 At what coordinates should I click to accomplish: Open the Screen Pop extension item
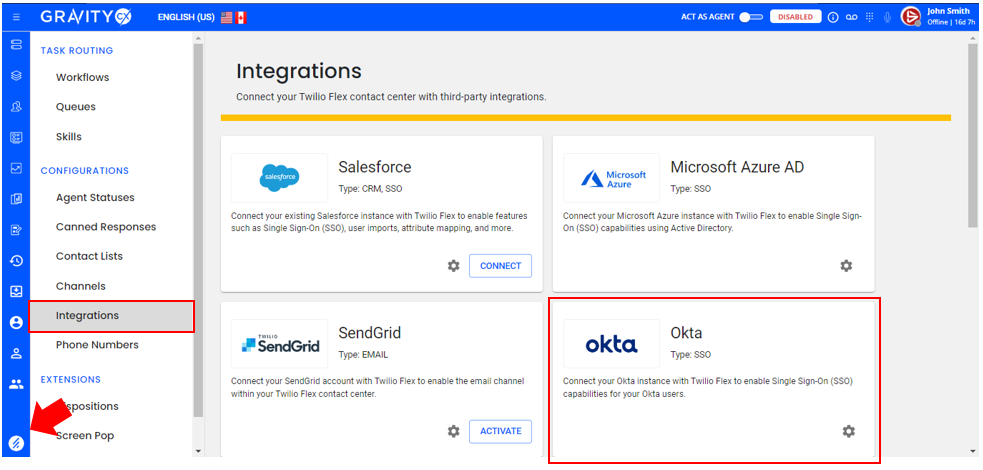point(85,436)
